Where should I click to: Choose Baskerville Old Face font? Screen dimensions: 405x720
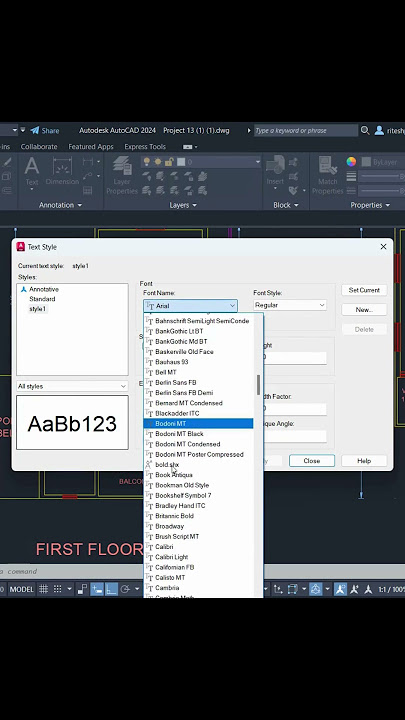[198, 352]
